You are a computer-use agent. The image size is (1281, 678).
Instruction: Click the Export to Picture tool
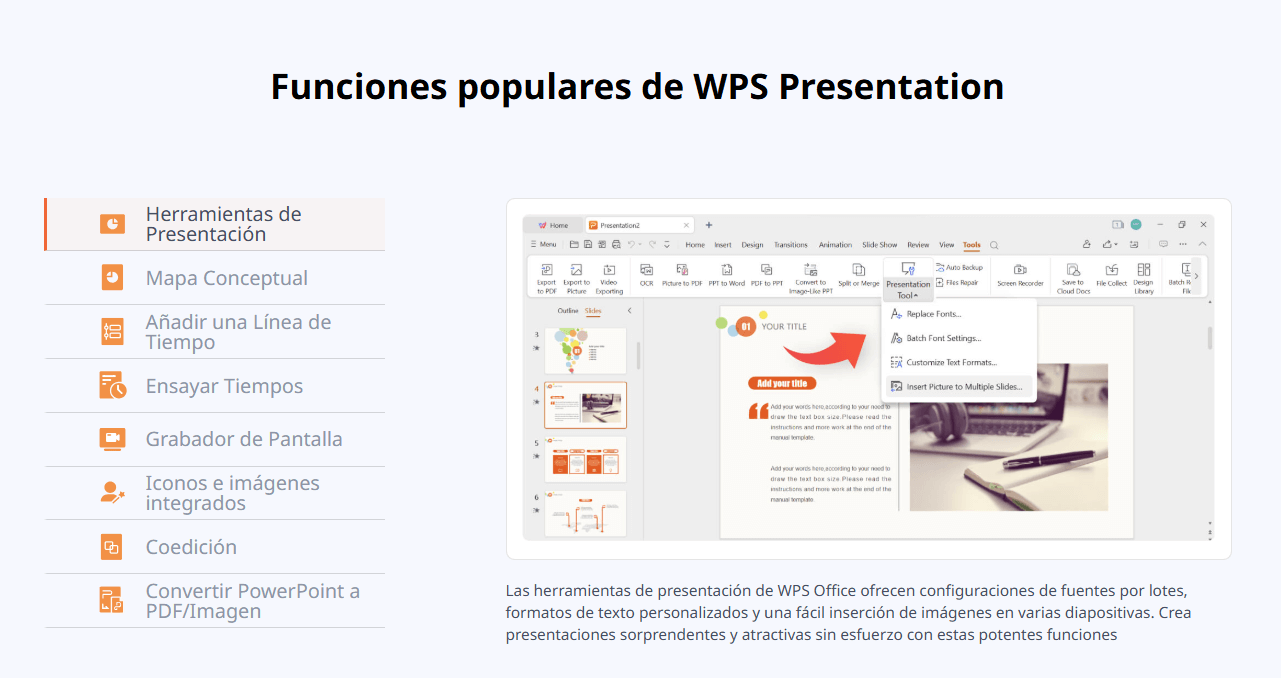click(577, 277)
